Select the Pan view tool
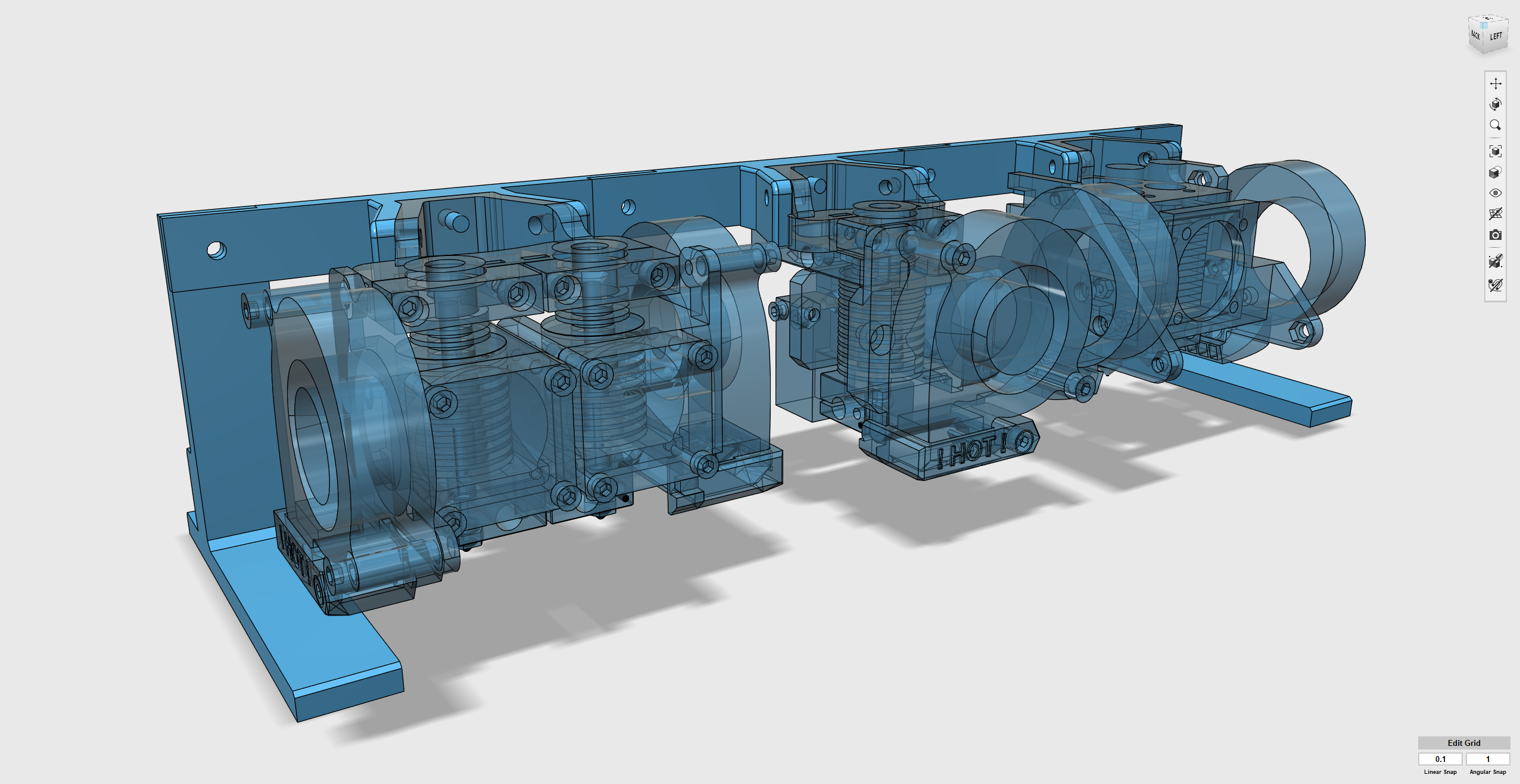 pos(1495,83)
